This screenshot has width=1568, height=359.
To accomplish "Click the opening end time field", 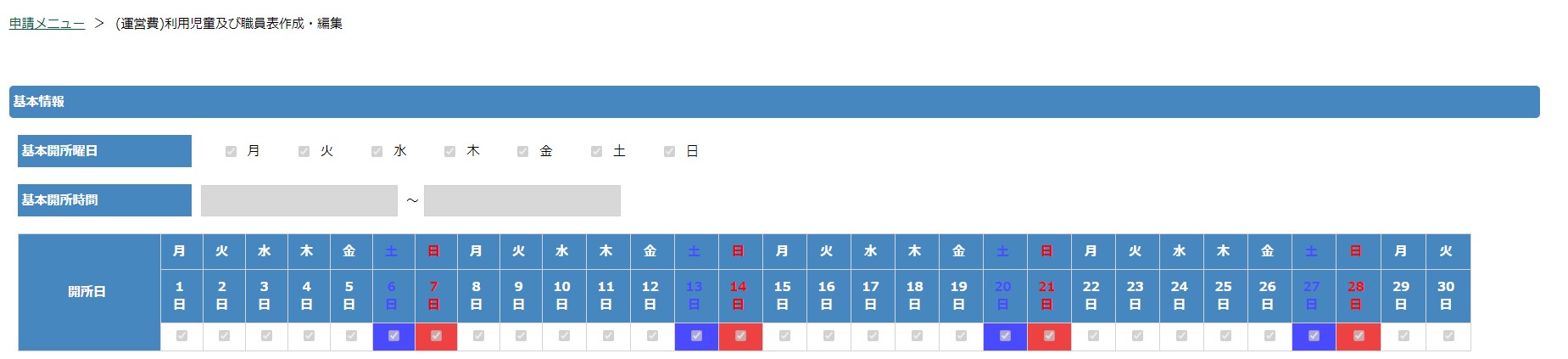I will (522, 200).
